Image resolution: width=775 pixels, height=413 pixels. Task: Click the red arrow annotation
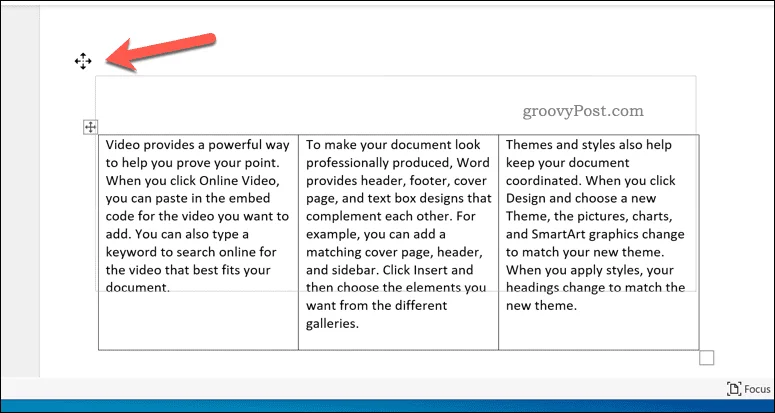point(162,52)
